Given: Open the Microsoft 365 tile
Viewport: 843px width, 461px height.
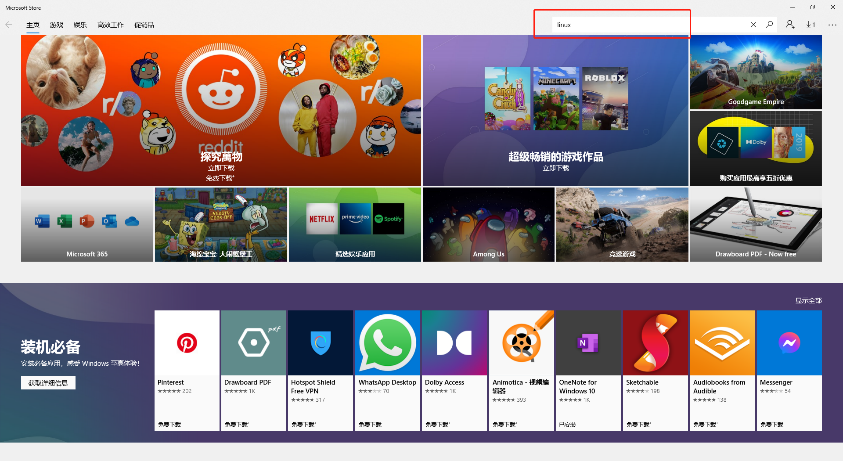Looking at the screenshot, I should (x=87, y=225).
